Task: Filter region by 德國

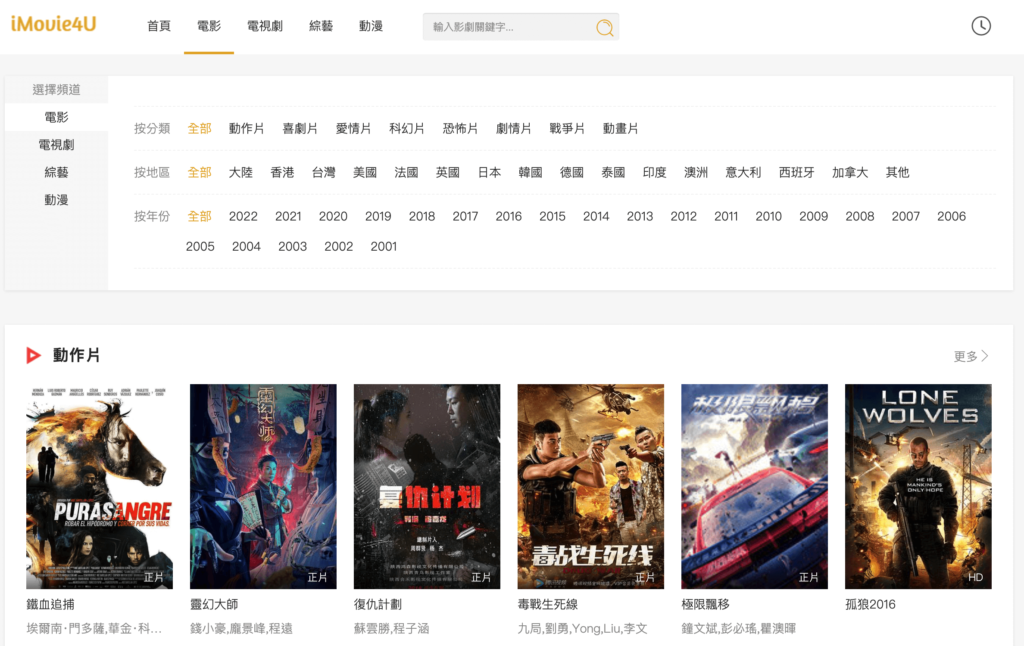Action: pyautogui.click(x=572, y=172)
